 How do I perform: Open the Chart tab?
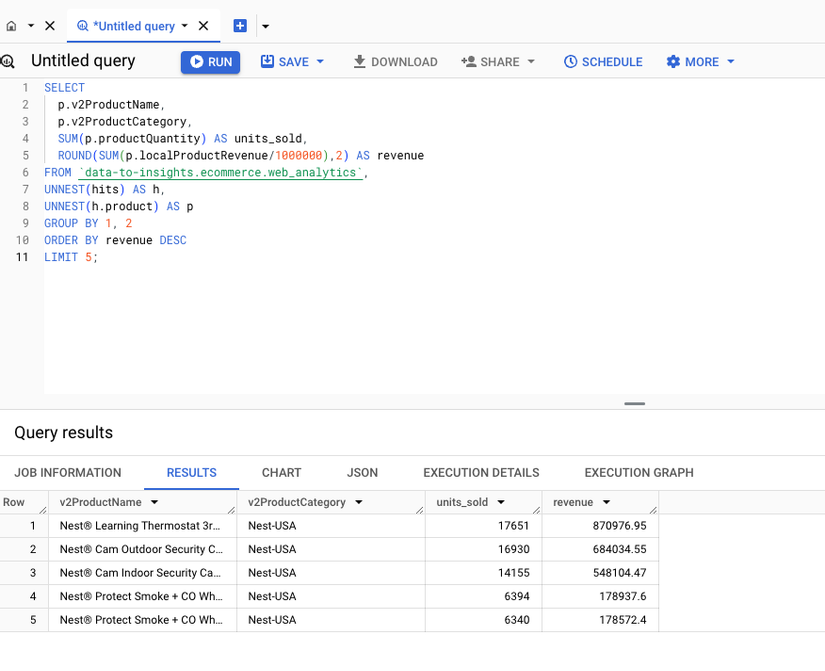(281, 473)
